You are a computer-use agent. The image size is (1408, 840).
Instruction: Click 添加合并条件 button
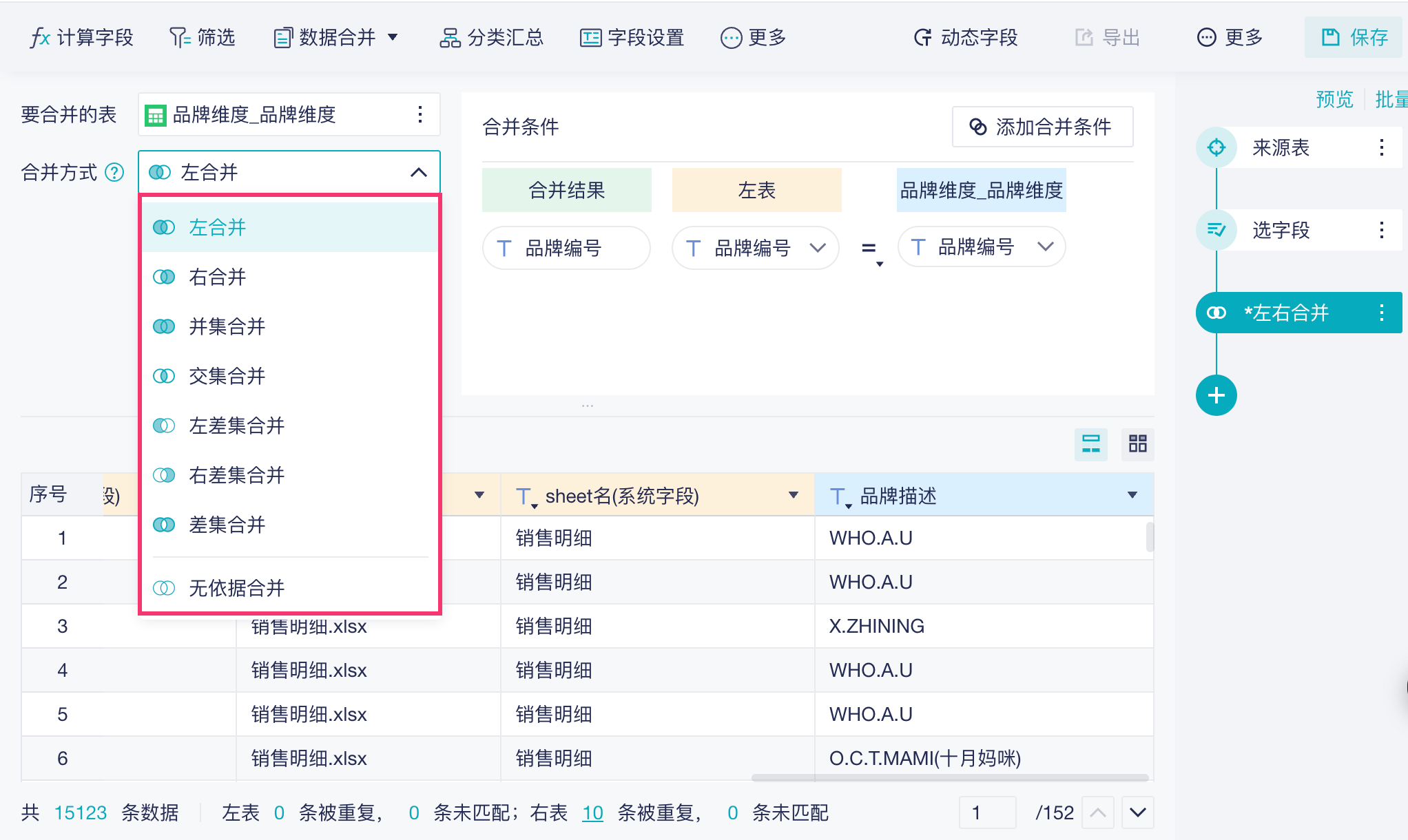click(x=1042, y=127)
